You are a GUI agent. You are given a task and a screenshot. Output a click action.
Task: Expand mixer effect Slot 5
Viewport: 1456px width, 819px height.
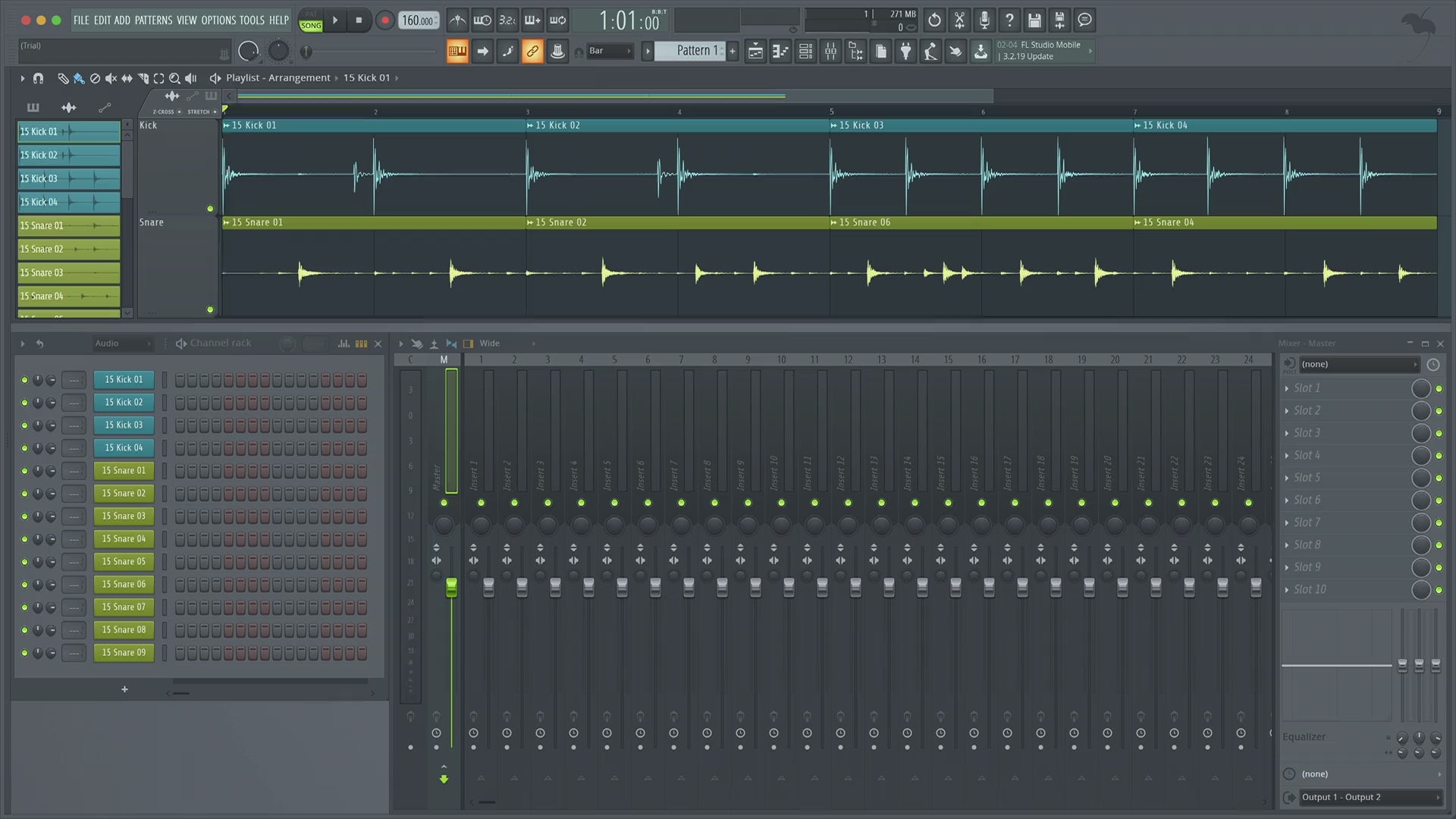pyautogui.click(x=1287, y=478)
